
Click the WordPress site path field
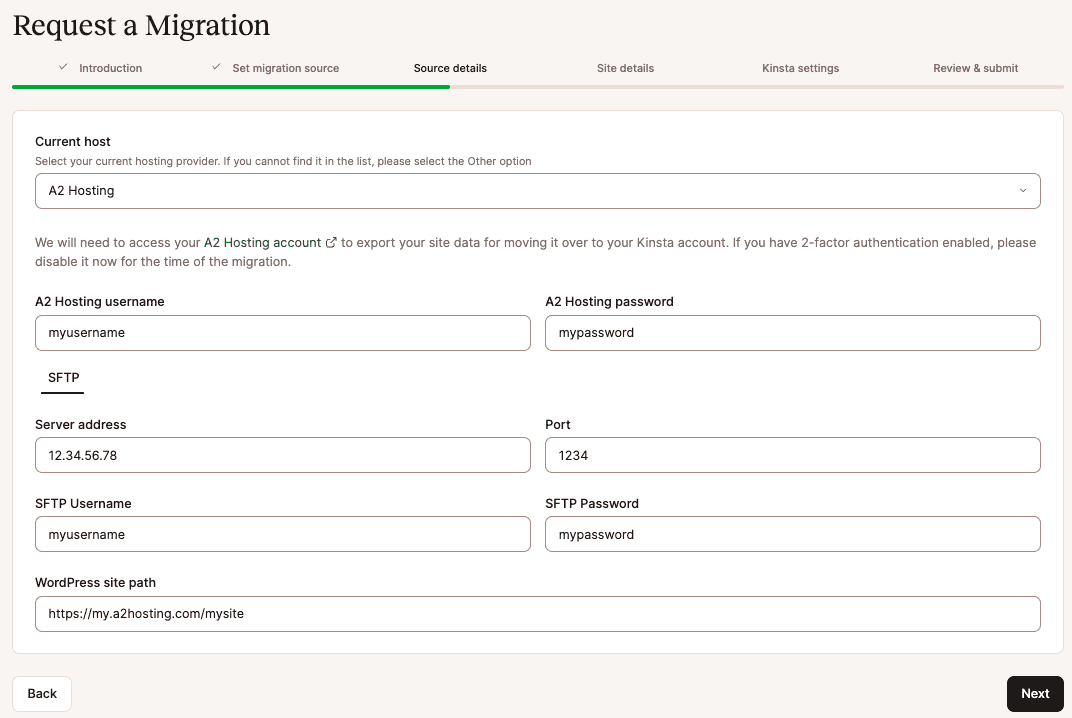coord(537,613)
